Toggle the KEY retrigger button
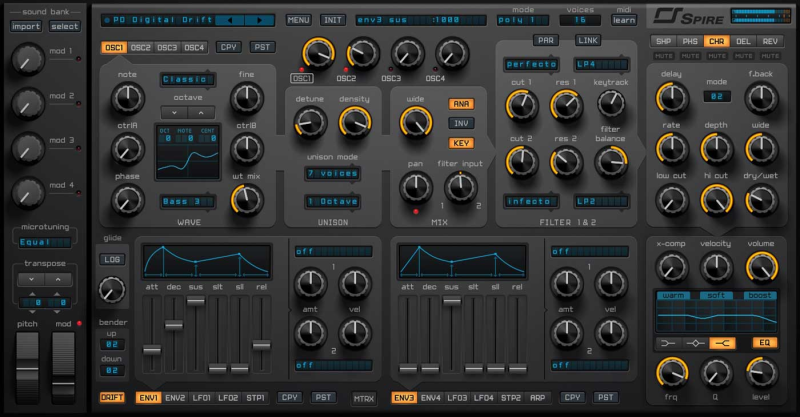The image size is (800, 417). click(x=461, y=143)
